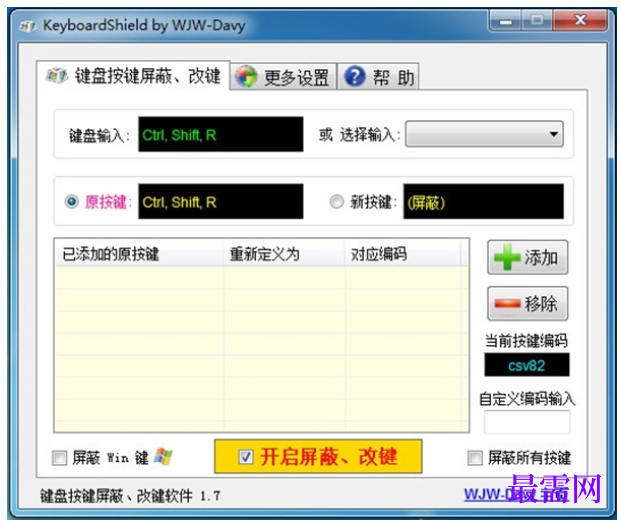Click the keyboard icon on the first tab

point(57,75)
